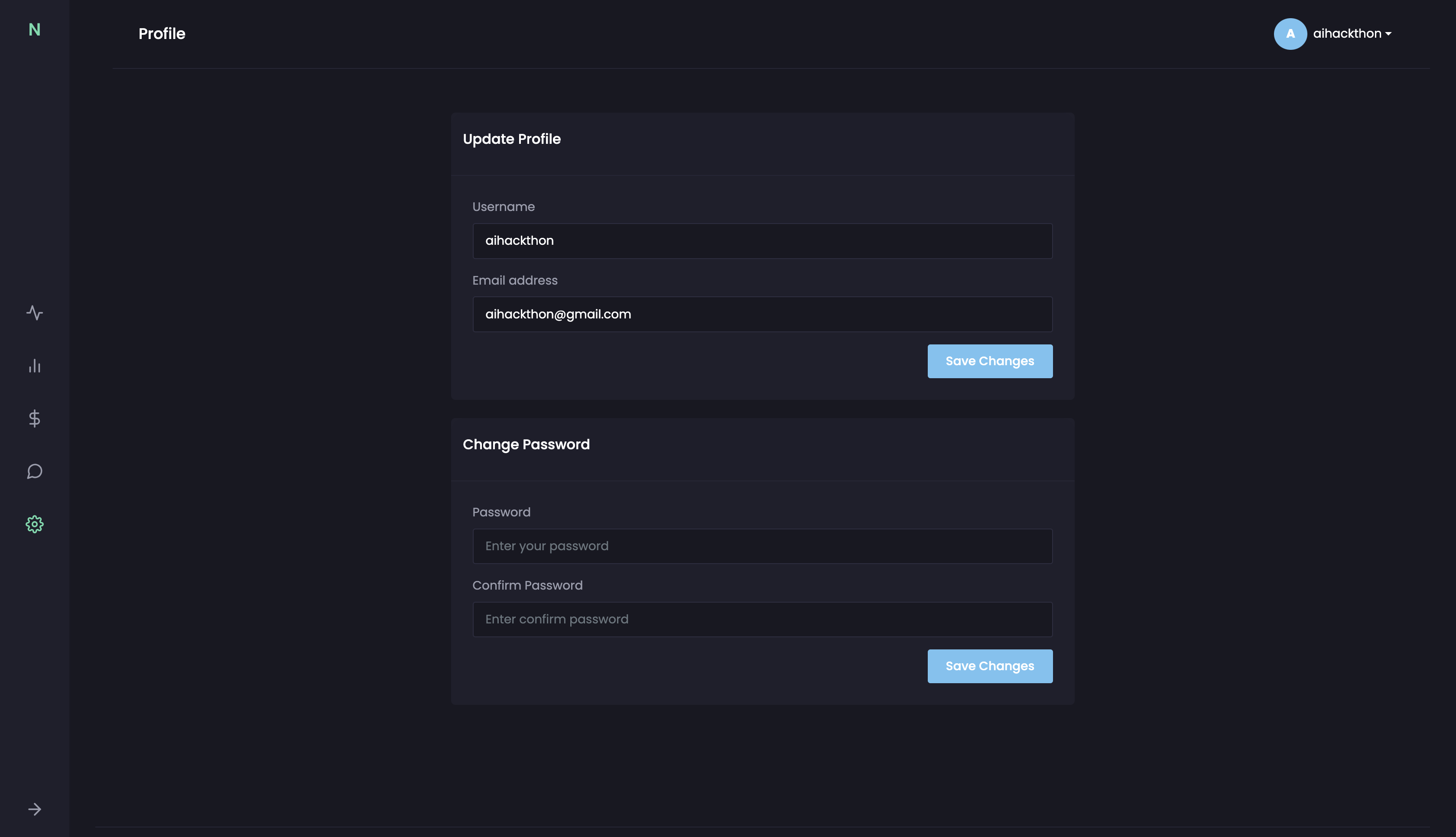Click the green N logo icon
The height and width of the screenshot is (837, 1456).
pyautogui.click(x=35, y=30)
